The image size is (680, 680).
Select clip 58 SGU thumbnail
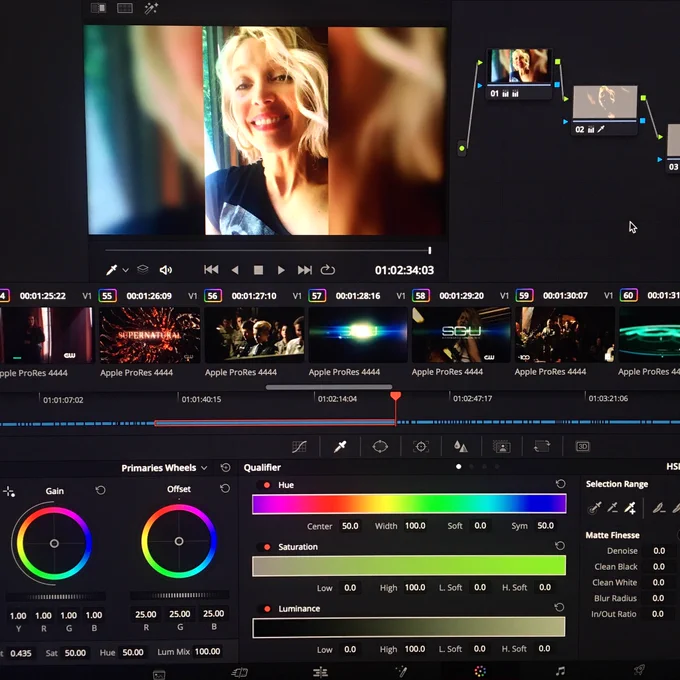461,334
